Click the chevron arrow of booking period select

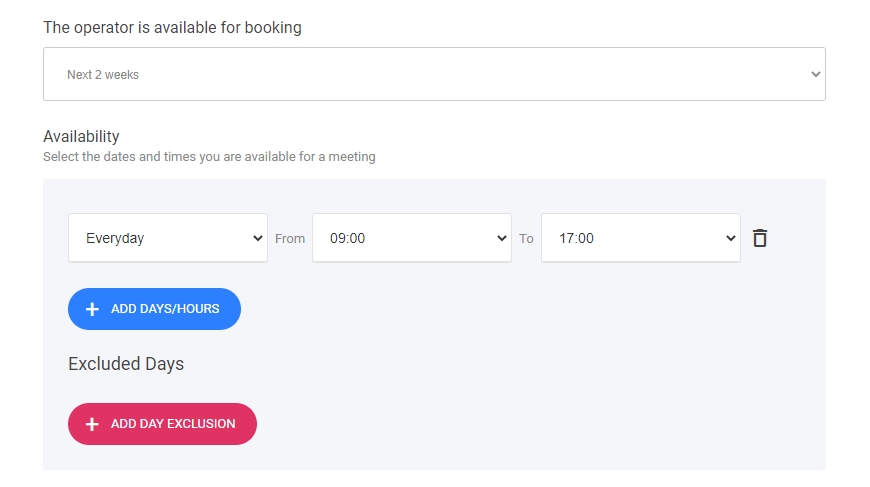point(815,74)
